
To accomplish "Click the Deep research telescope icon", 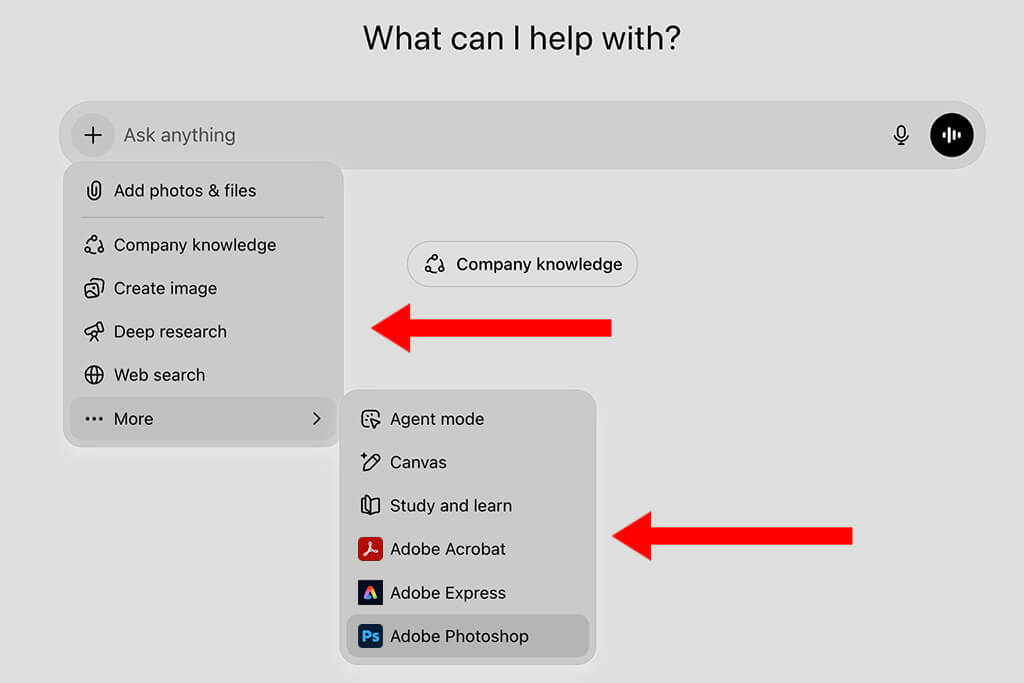I will click(94, 332).
